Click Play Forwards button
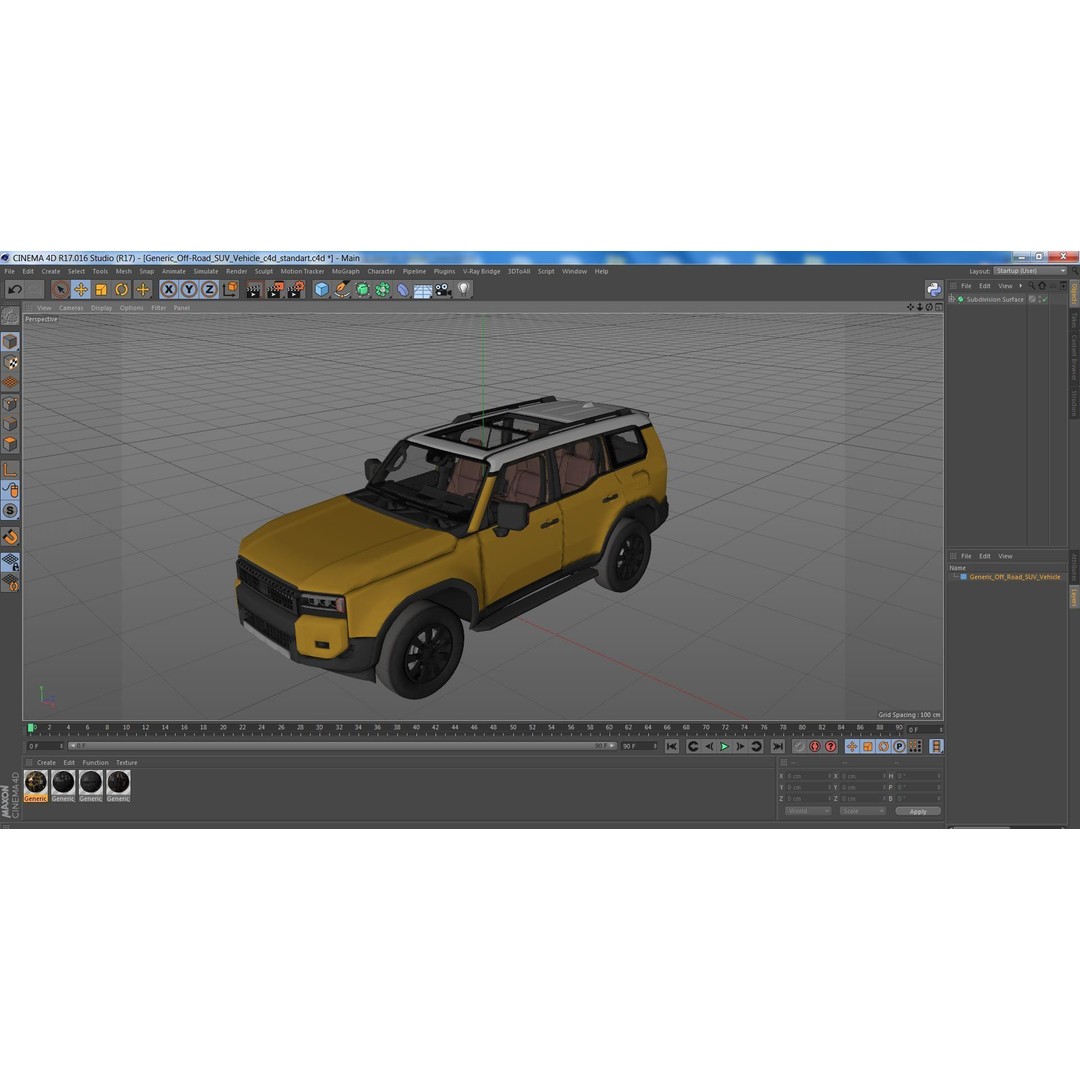Viewport: 1080px width, 1080px height. pos(725,747)
